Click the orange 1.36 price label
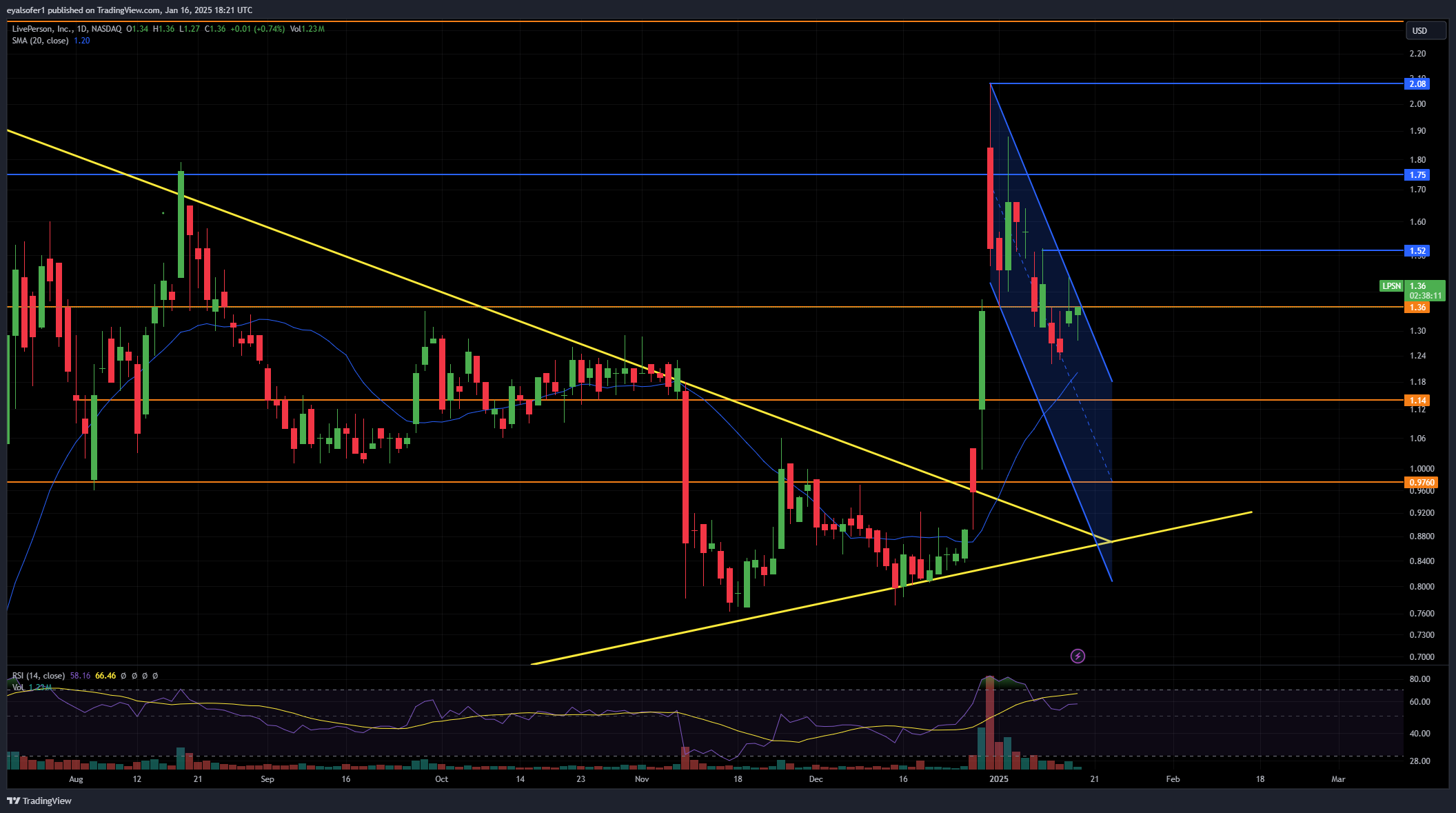1456x813 pixels. (1417, 308)
